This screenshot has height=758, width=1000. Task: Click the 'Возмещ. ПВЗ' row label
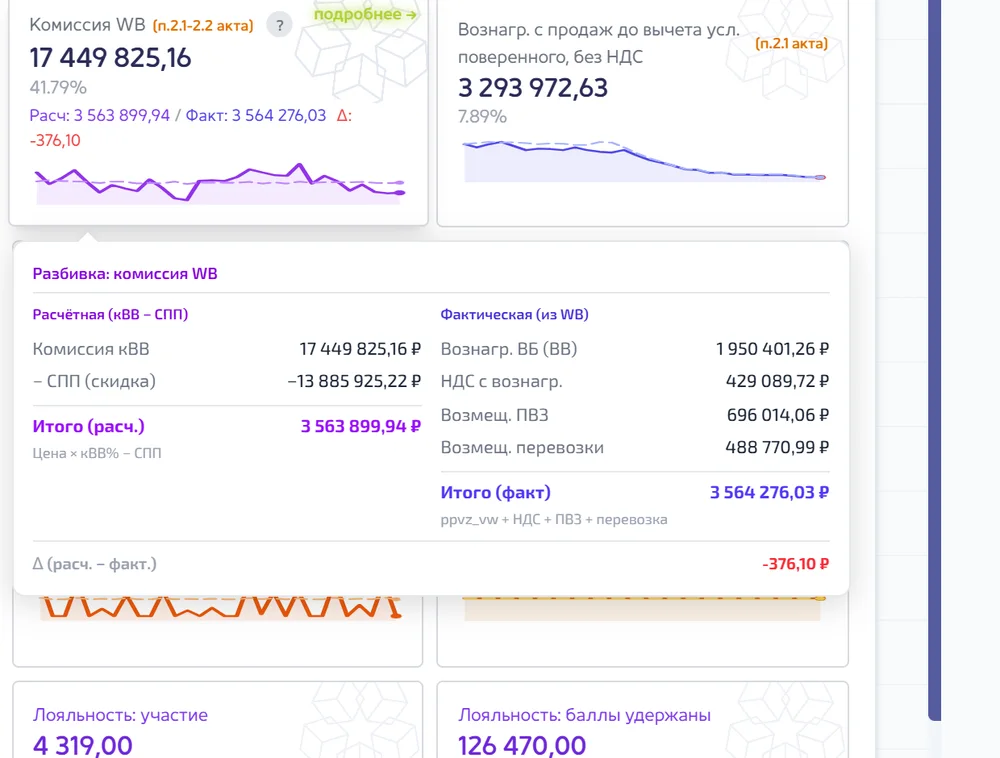point(495,415)
